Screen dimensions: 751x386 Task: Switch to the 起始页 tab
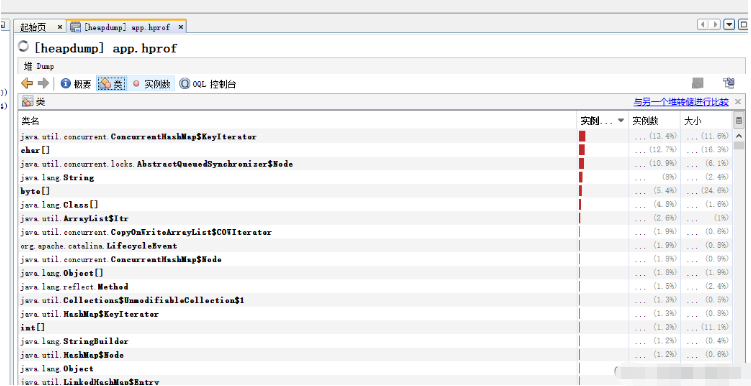(34, 27)
